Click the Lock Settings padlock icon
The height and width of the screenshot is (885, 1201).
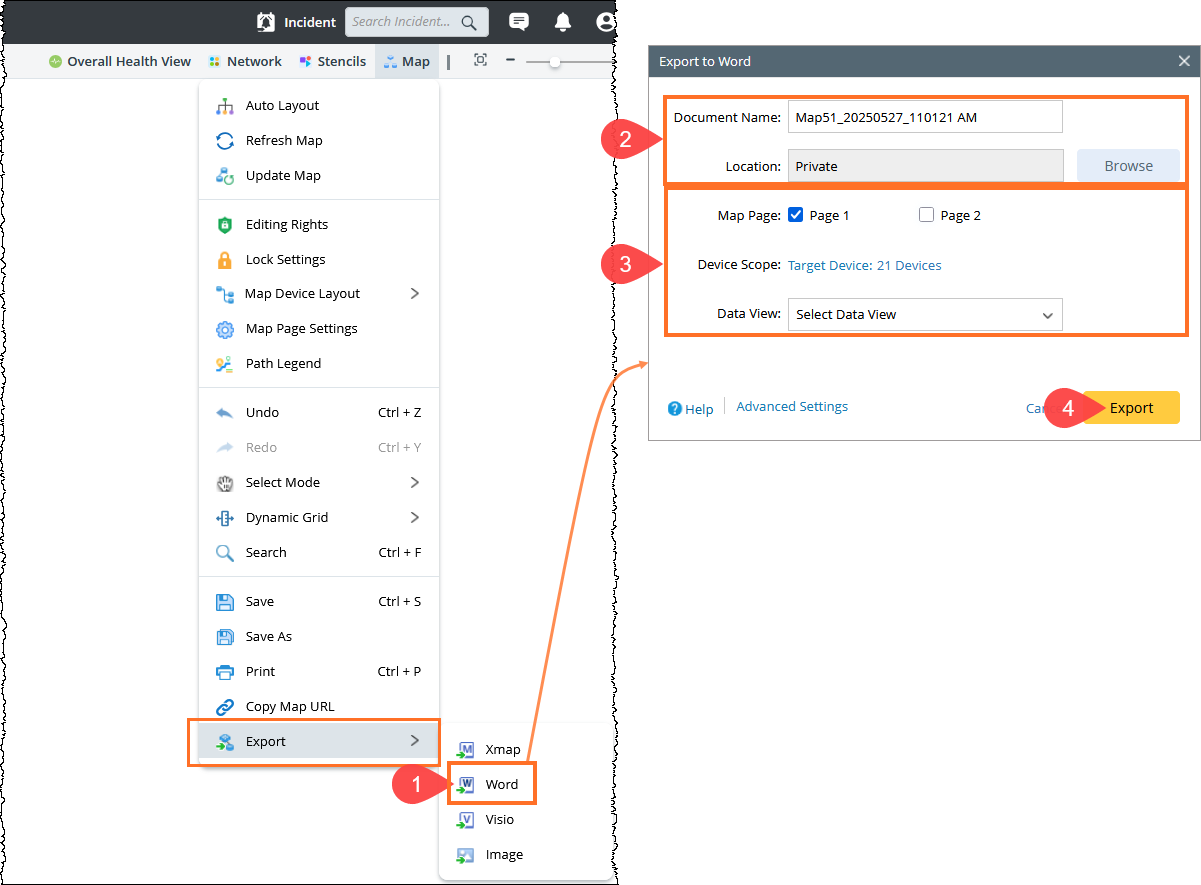pos(225,260)
